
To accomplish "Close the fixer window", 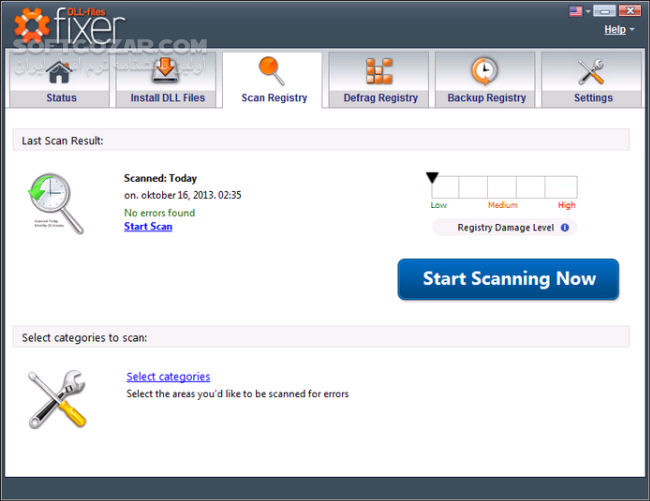I will [x=630, y=11].
